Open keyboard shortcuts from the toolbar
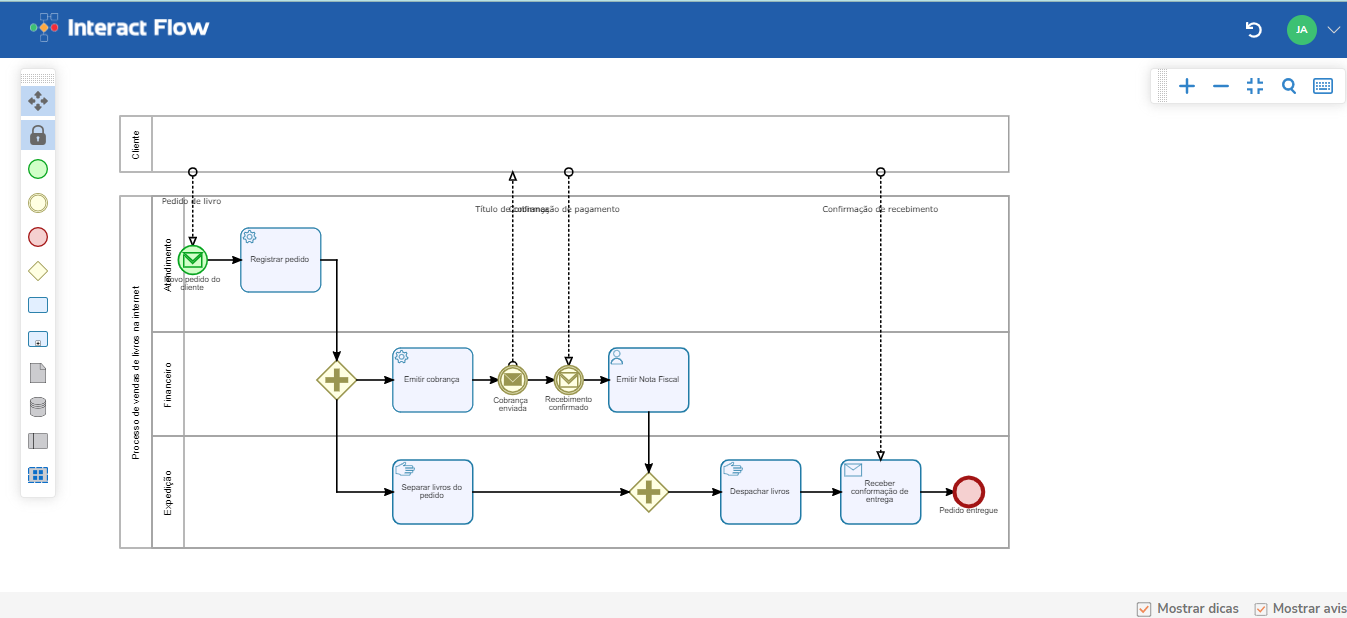Screen dimensions: 1347x618 click(1323, 86)
